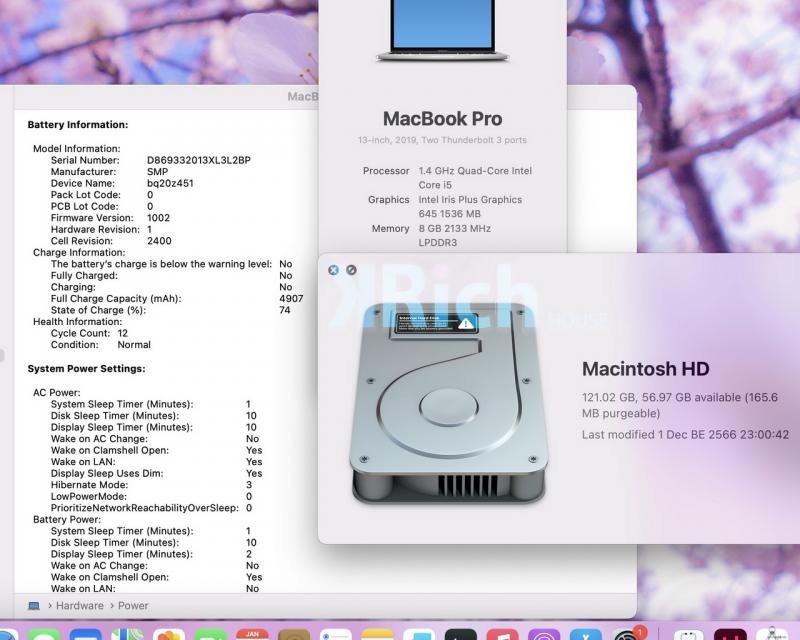
Task: Select Hardware in the path bar breadcrumb
Action: 80,606
